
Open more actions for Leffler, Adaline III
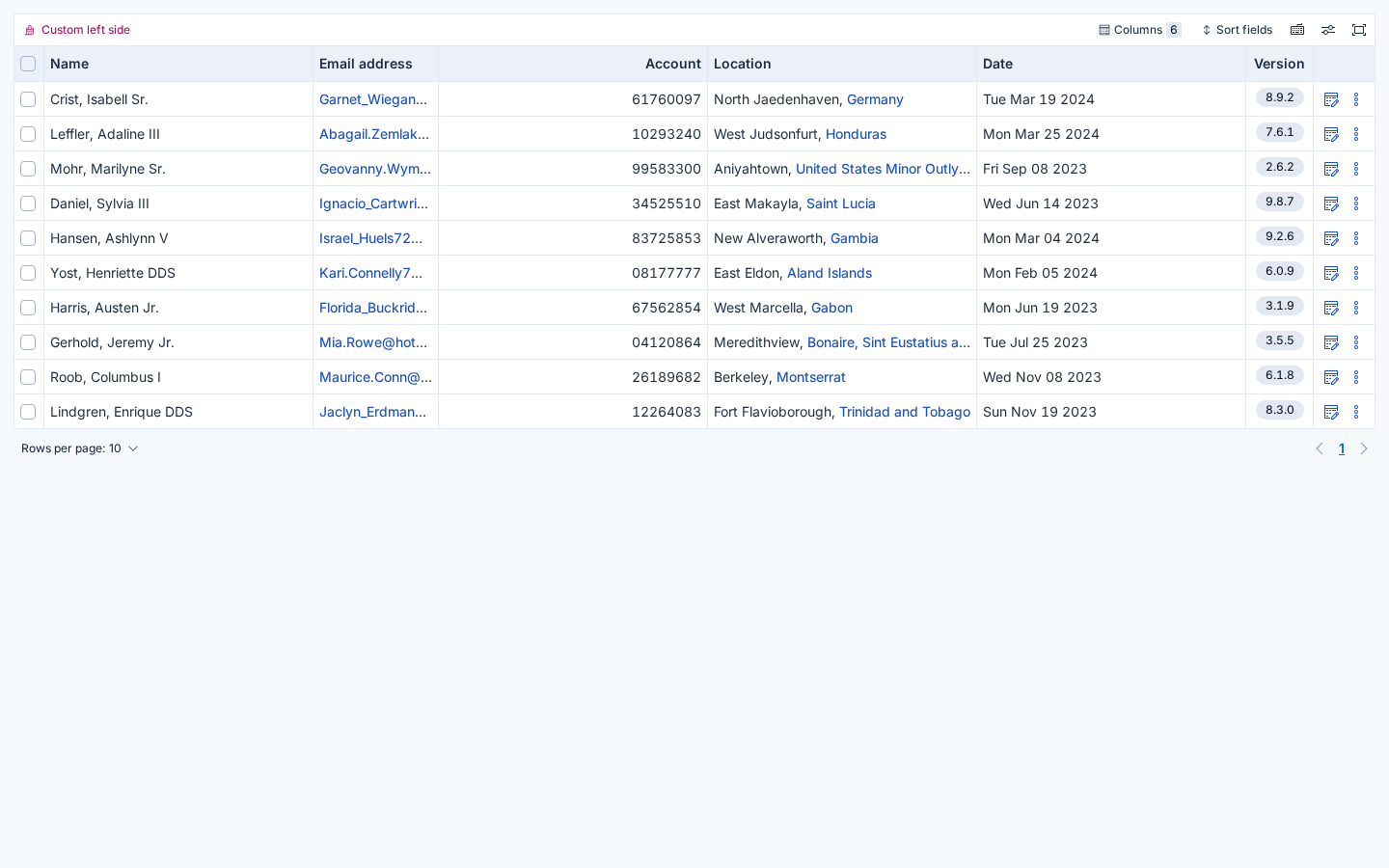[x=1356, y=134]
